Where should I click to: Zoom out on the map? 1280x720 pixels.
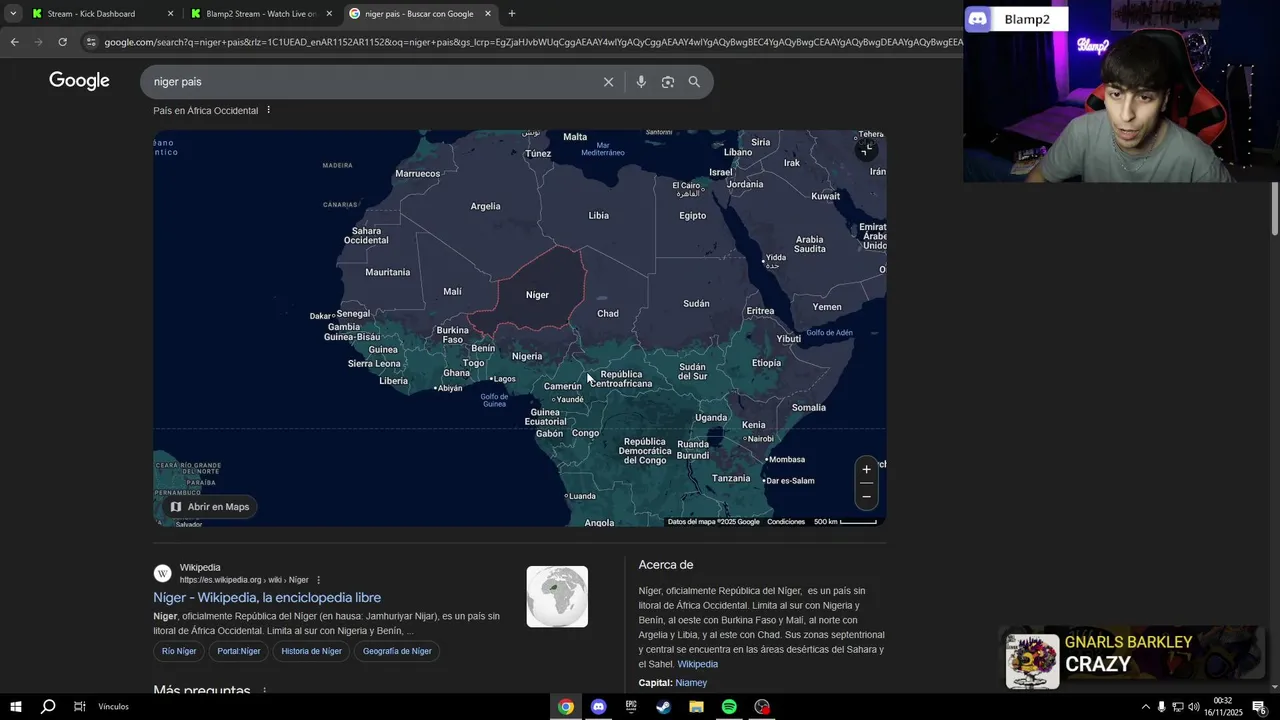point(867,496)
